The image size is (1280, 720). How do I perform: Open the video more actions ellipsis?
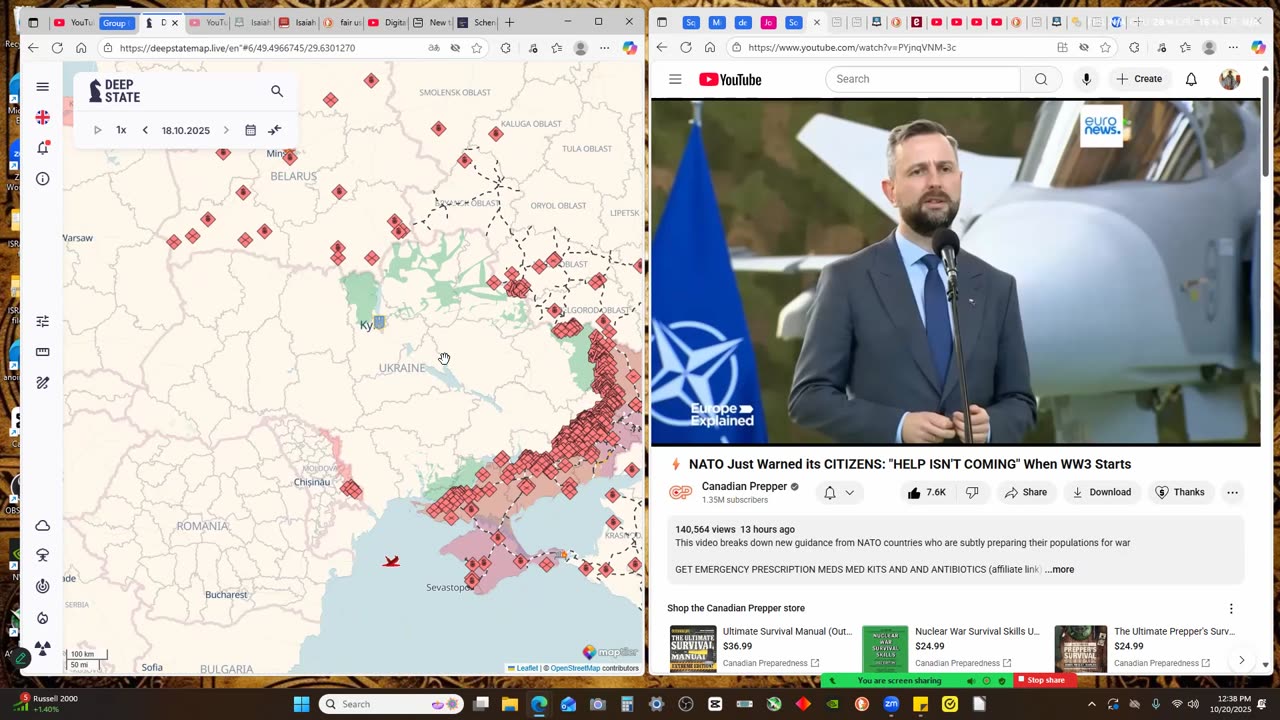point(1232,492)
